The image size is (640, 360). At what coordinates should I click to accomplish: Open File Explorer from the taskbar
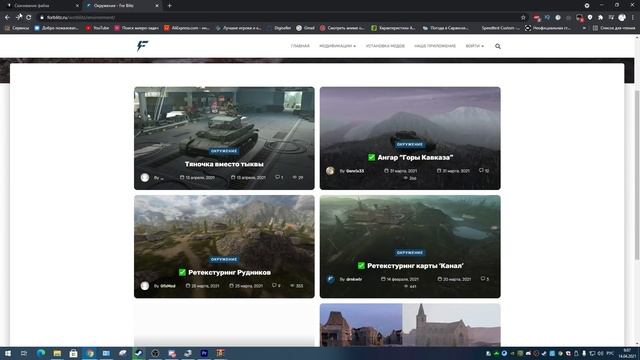coord(57,353)
